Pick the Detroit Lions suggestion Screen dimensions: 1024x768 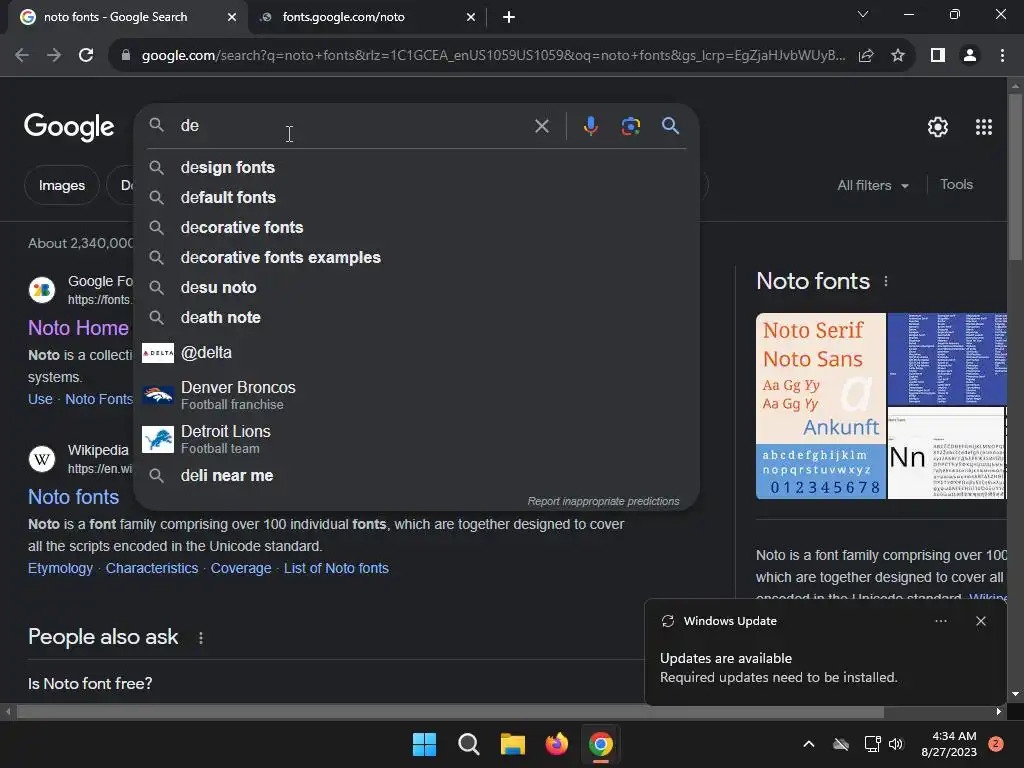tap(416, 439)
